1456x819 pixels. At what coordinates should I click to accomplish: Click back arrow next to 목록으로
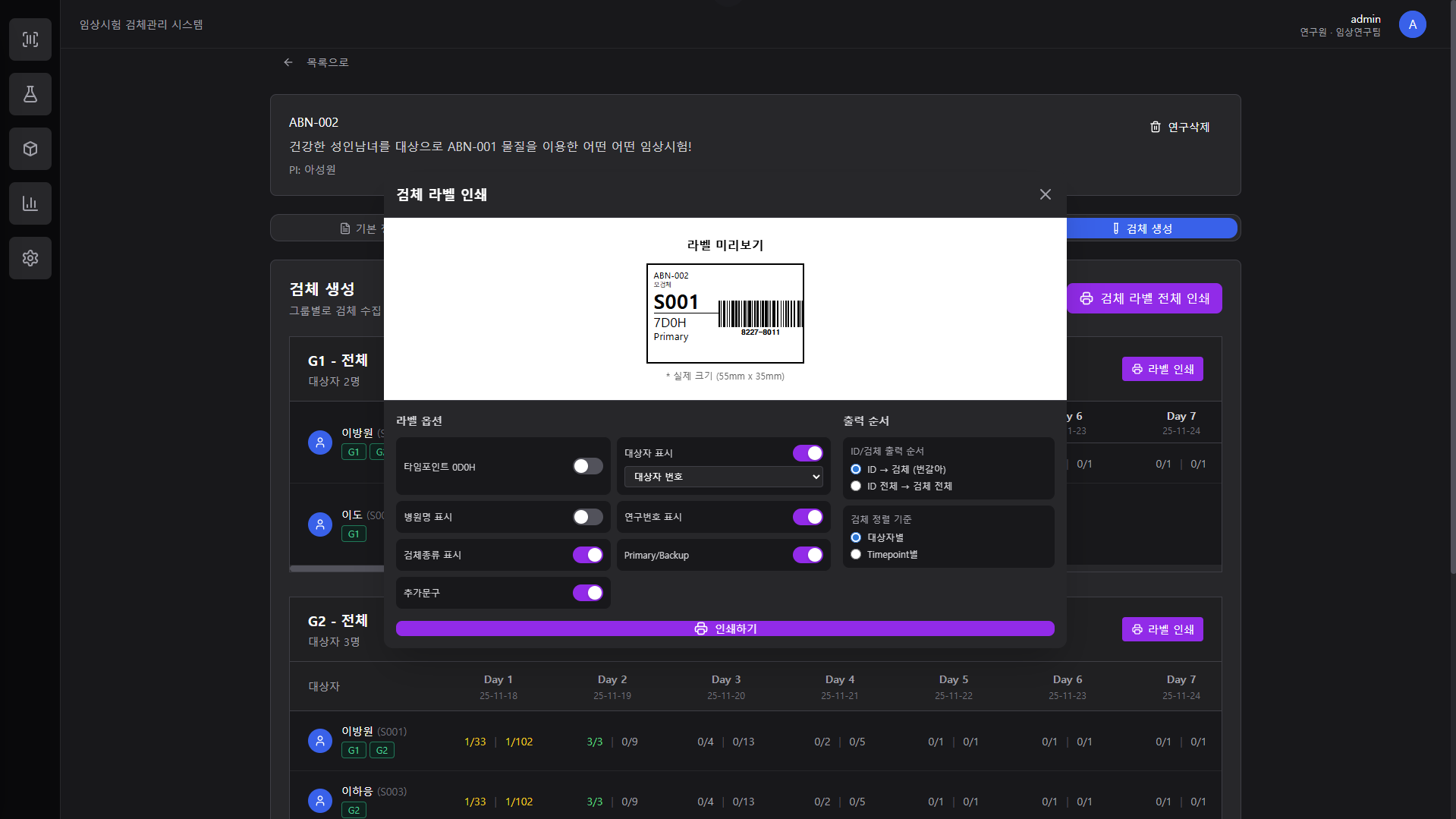pyautogui.click(x=288, y=62)
